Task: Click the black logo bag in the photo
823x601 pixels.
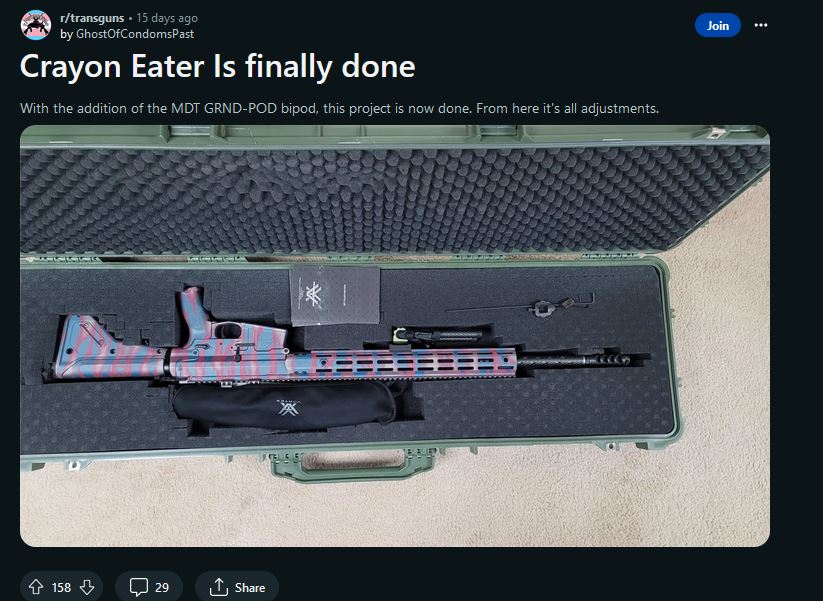Action: click(x=286, y=405)
